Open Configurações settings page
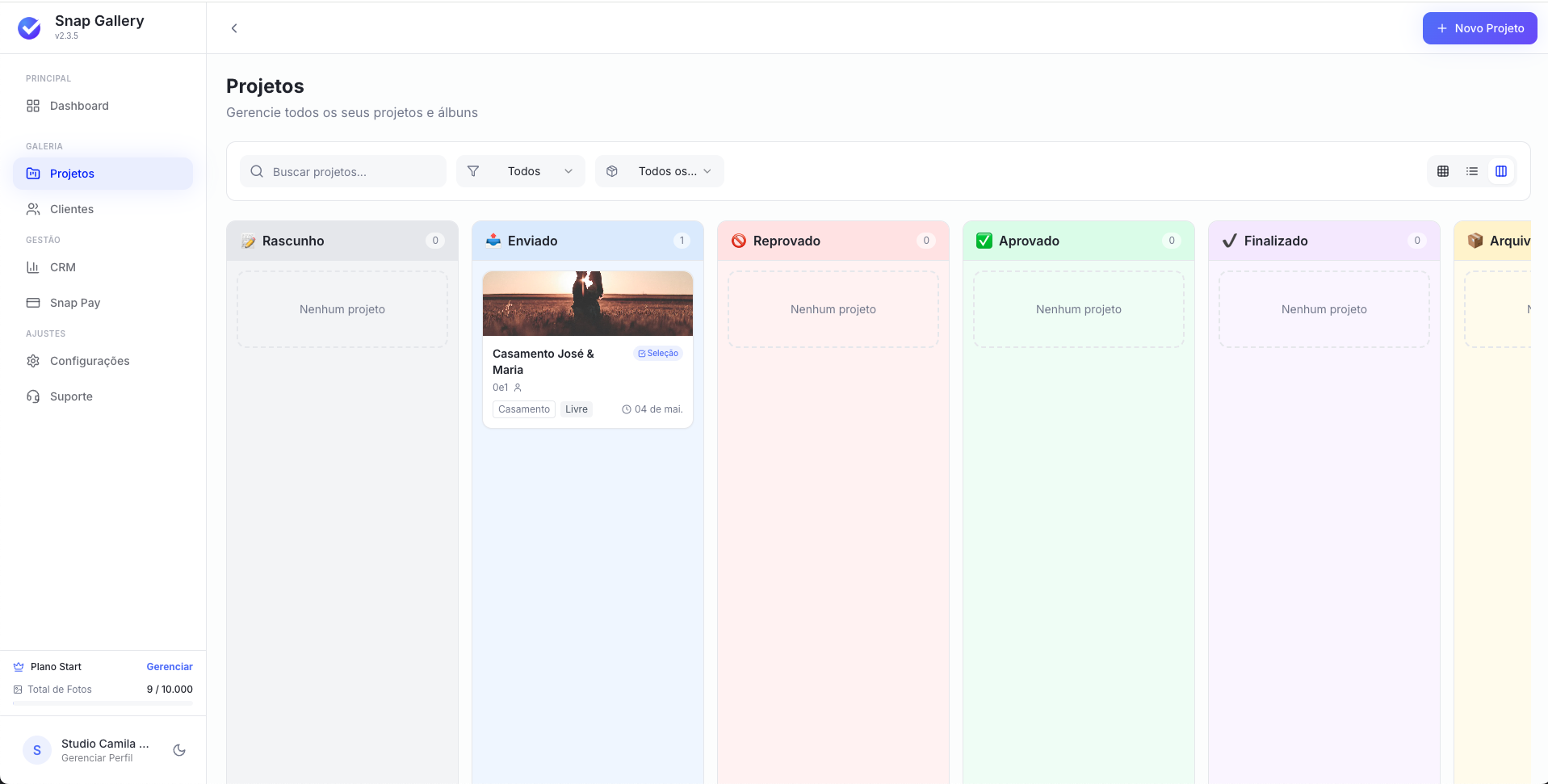This screenshot has height=784, width=1548. 103,361
